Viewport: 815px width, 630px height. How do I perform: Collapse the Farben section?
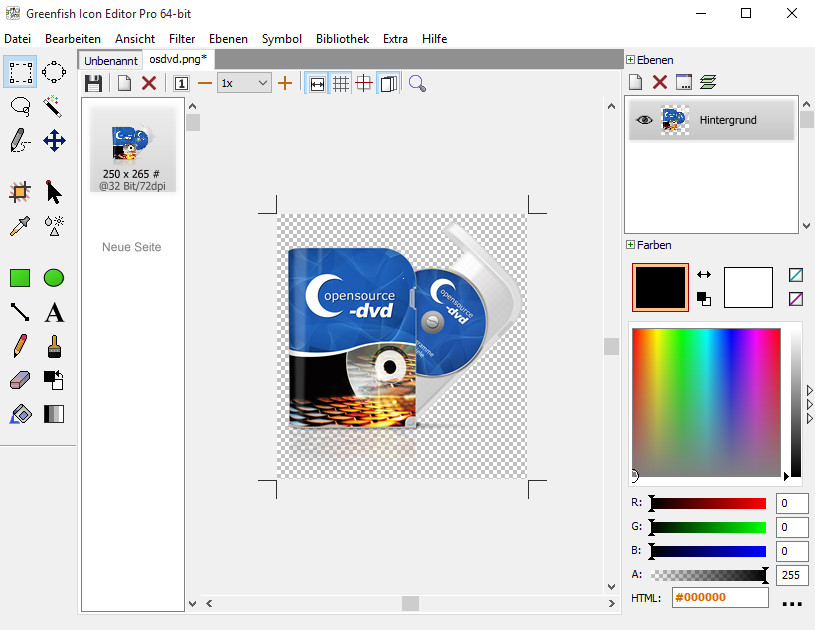click(631, 245)
